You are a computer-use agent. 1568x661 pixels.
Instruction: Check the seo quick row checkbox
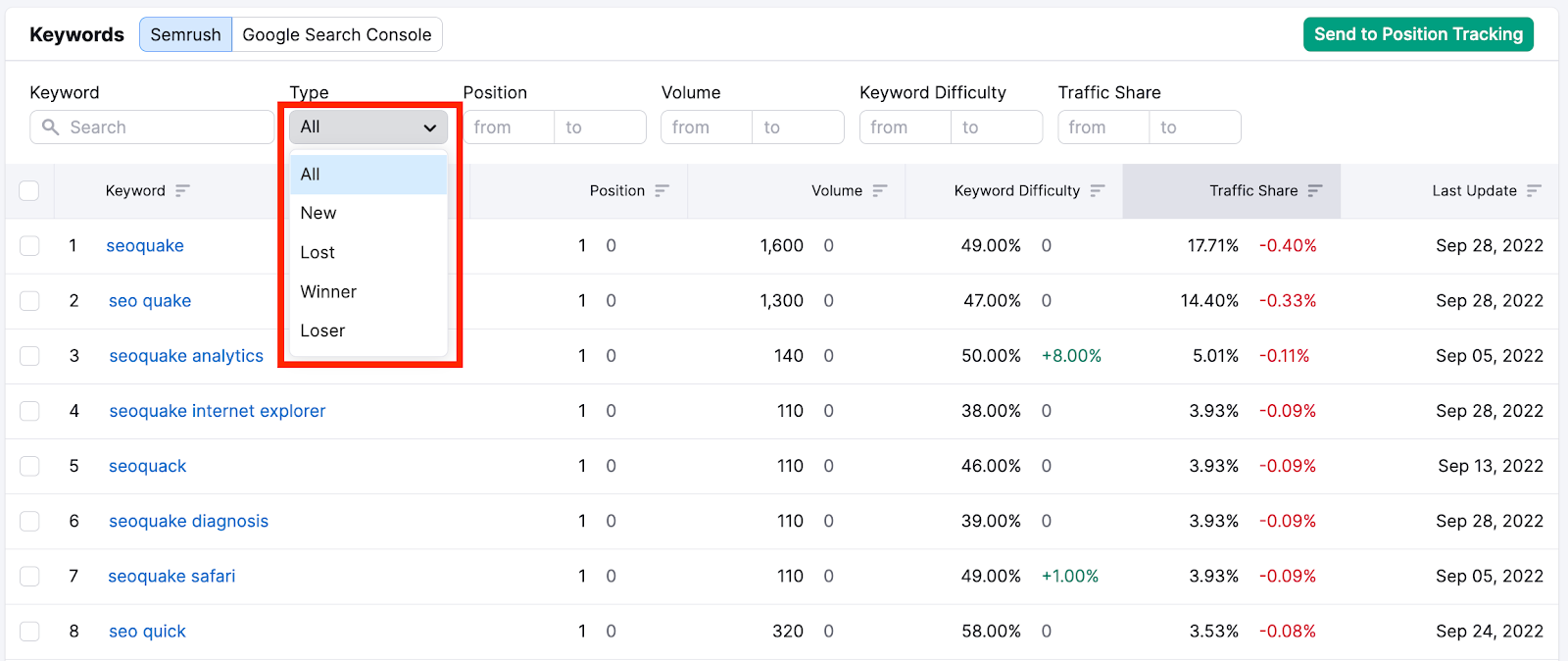click(29, 631)
